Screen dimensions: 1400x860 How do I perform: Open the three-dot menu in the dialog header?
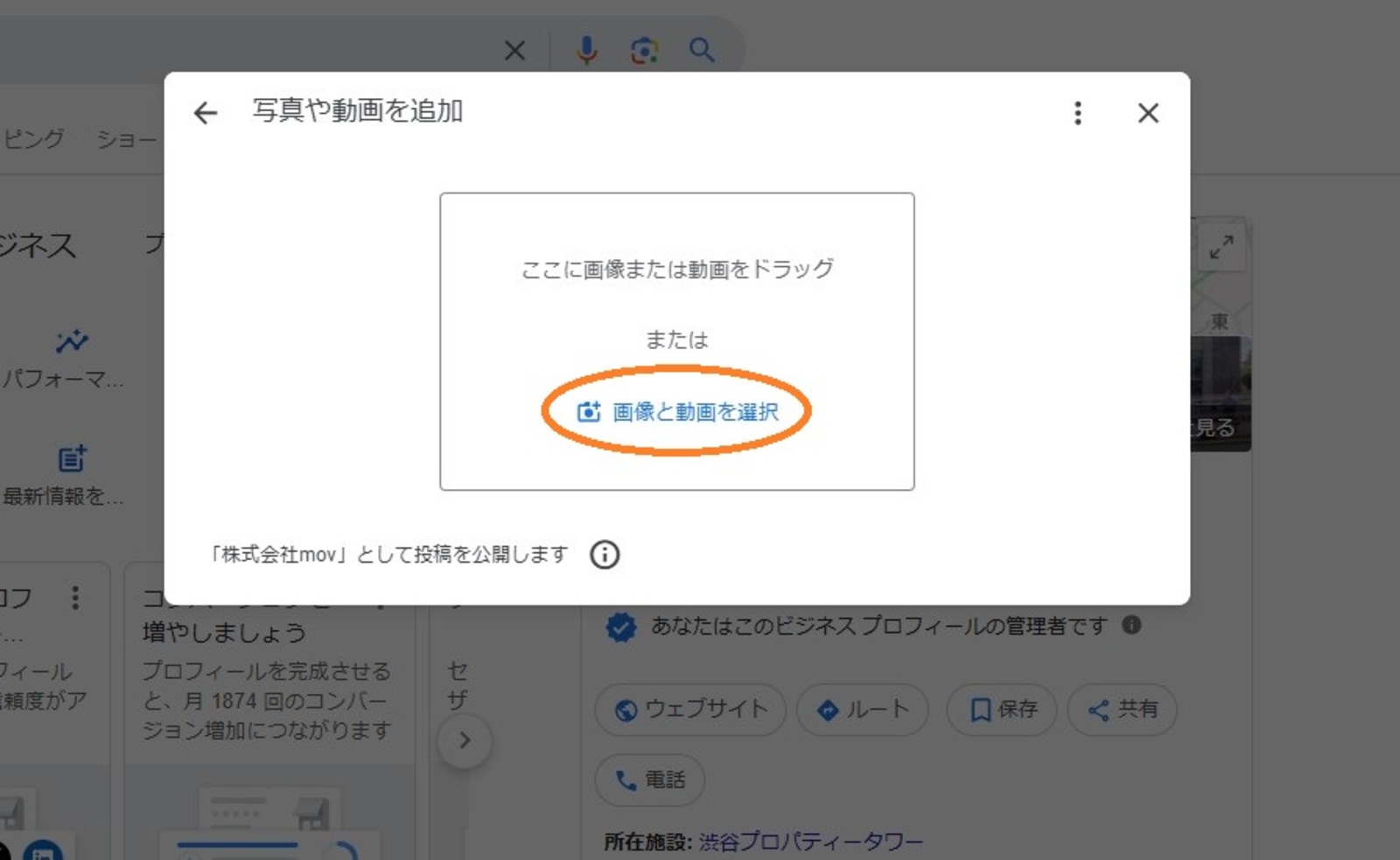(x=1078, y=113)
